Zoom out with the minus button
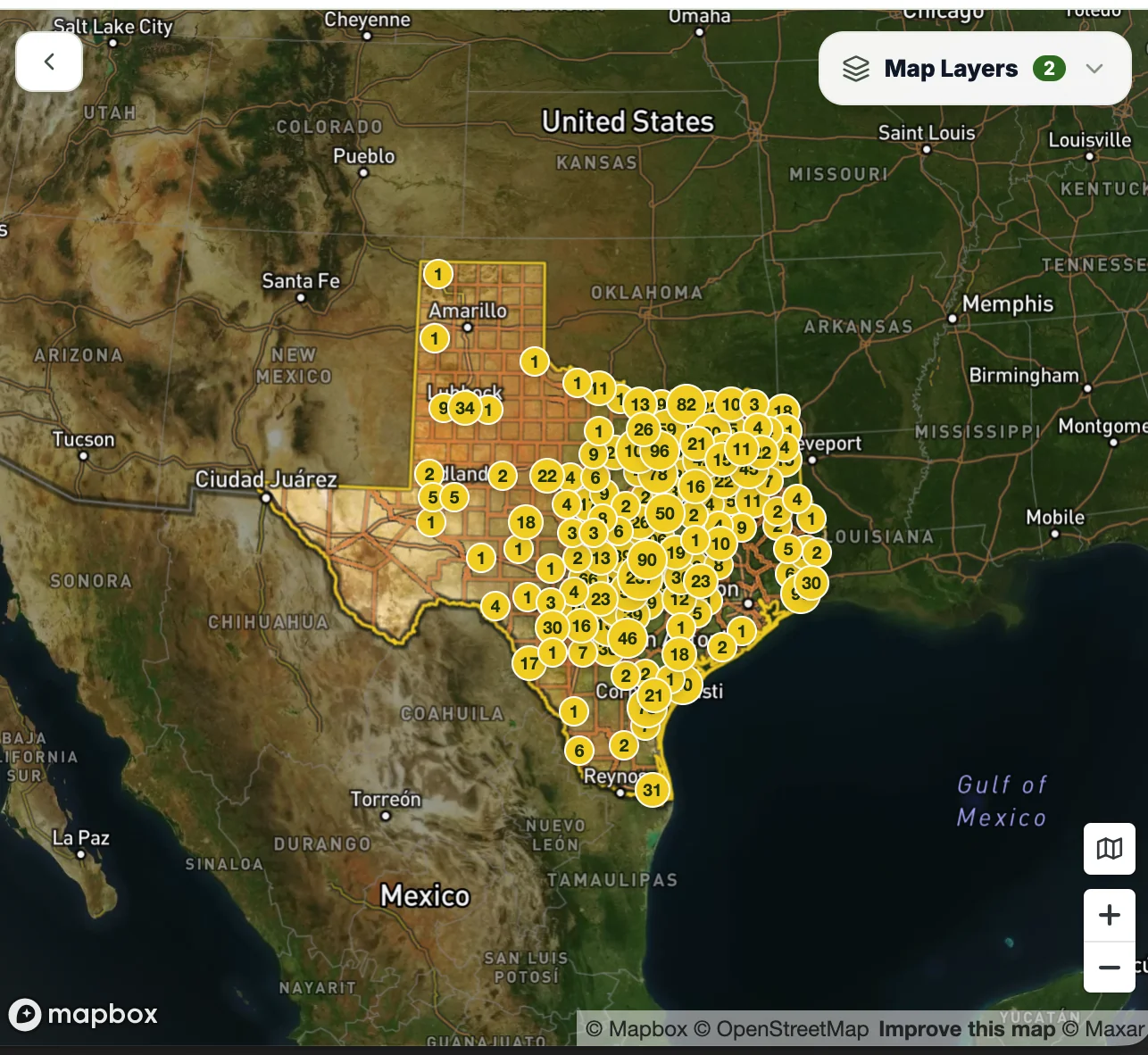 tap(1110, 967)
